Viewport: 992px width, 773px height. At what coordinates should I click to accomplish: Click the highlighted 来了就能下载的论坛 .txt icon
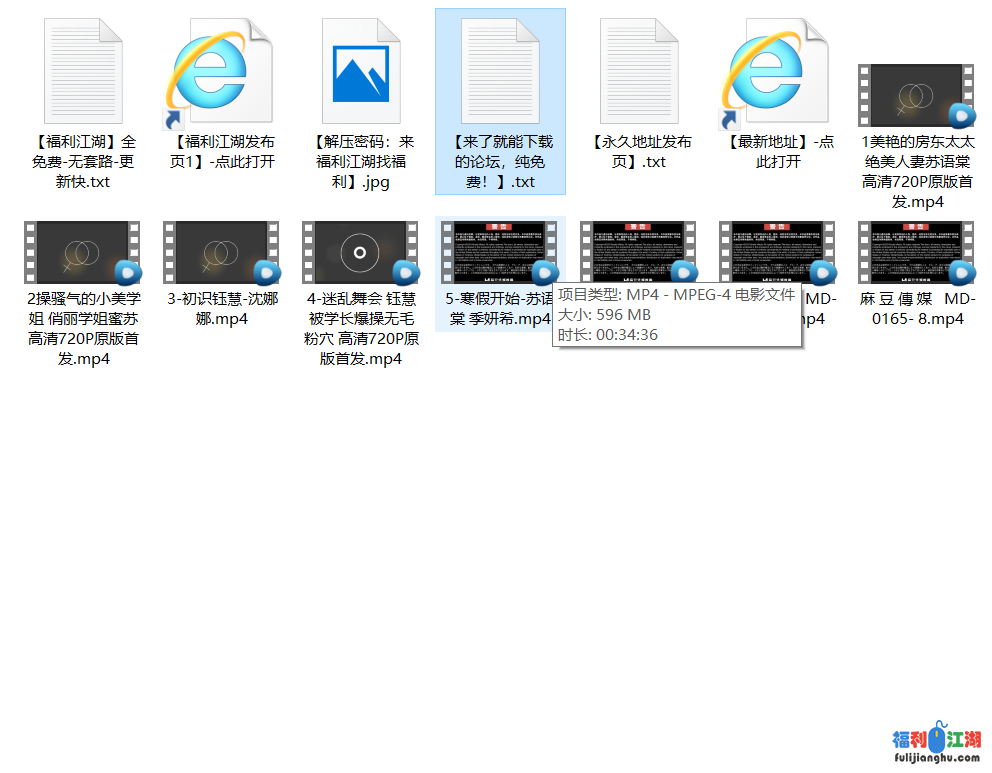[500, 70]
